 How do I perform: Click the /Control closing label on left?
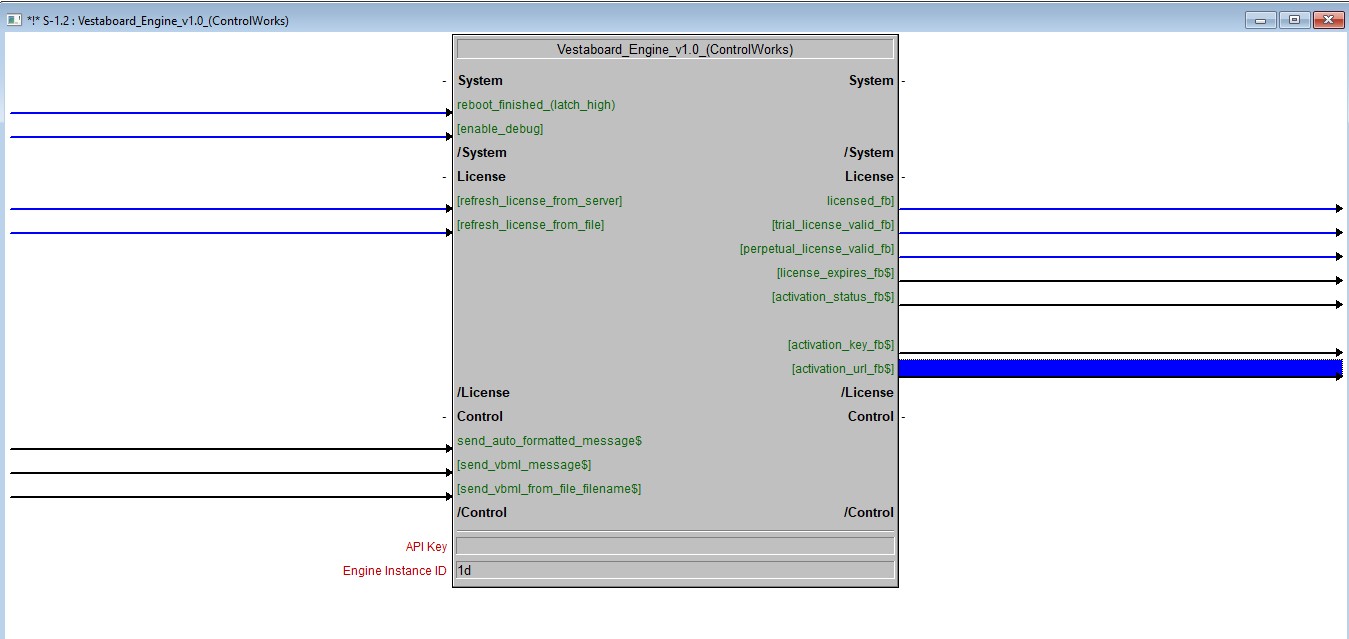coord(482,513)
